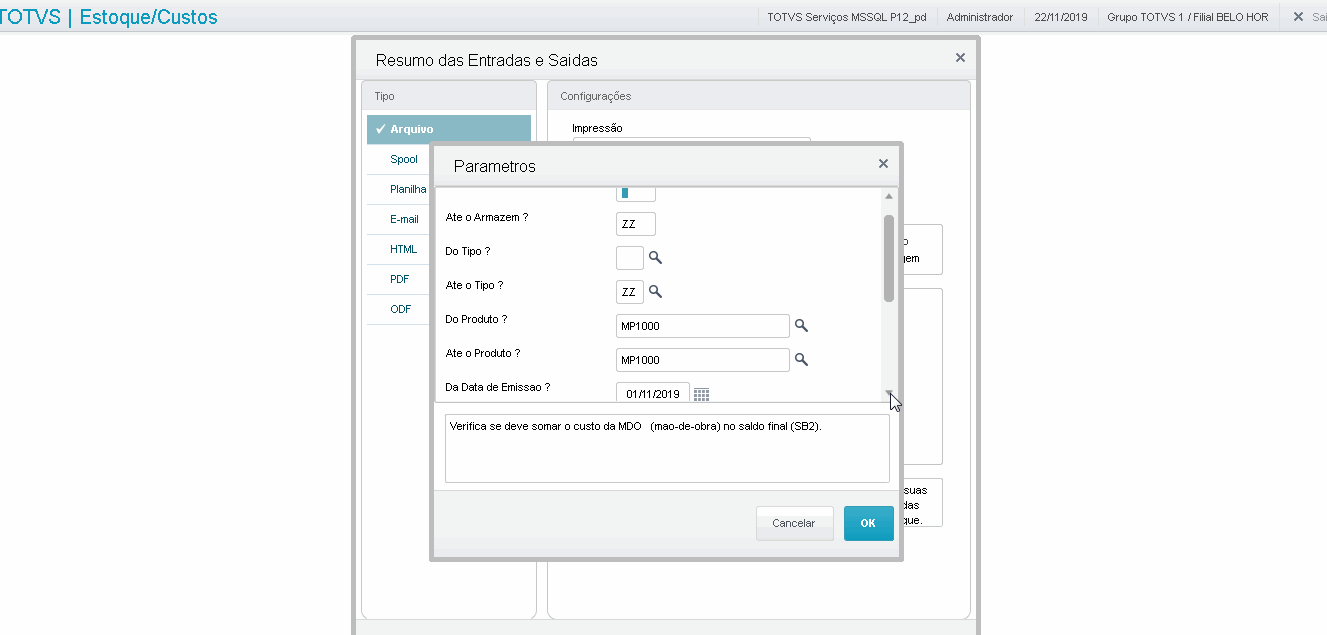Click the TOTVS | Estoque/Custos title
Screen dimensions: 1327x635
(109, 17)
